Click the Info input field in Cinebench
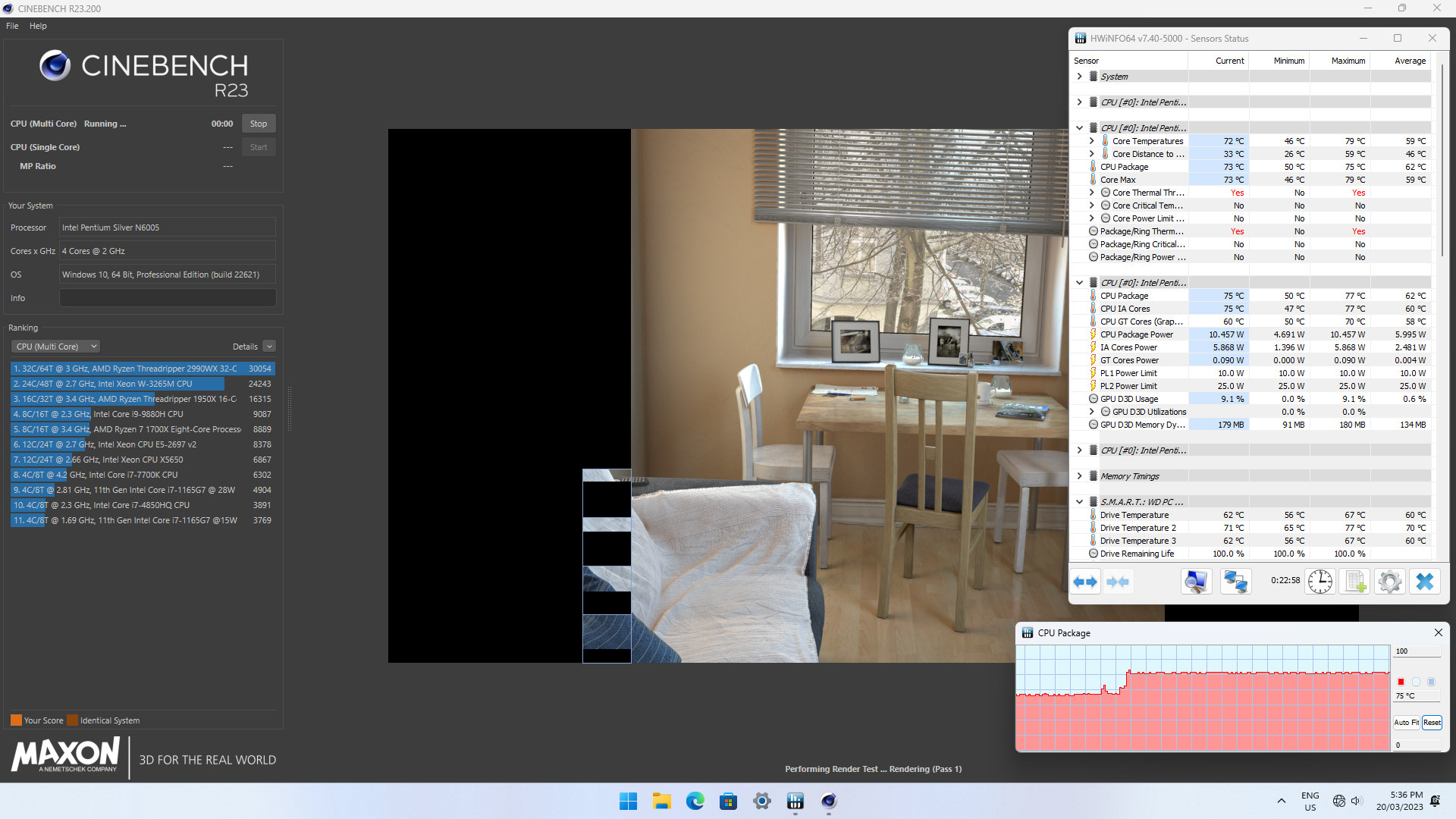Screen dimensions: 1456x819 click(168, 298)
